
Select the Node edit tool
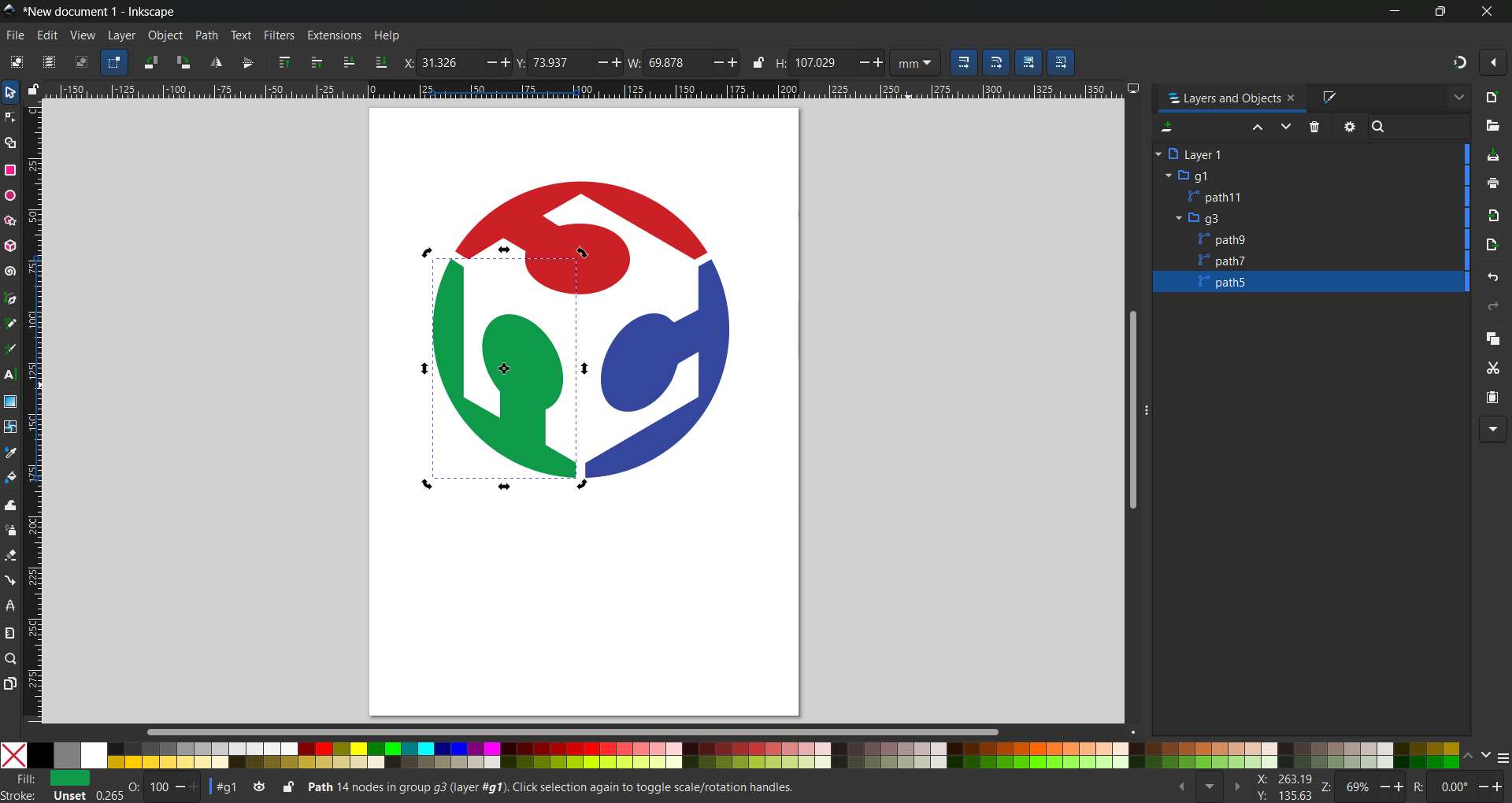point(10,118)
